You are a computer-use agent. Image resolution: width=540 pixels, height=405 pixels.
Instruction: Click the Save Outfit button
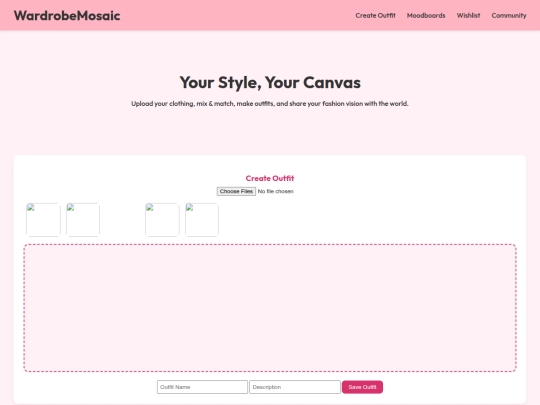[x=362, y=387]
